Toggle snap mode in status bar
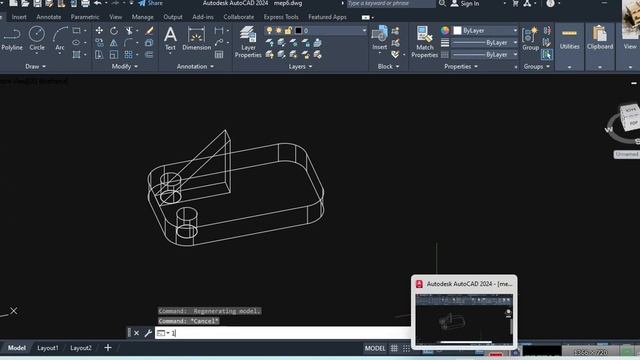640x360 pixels. point(406,348)
